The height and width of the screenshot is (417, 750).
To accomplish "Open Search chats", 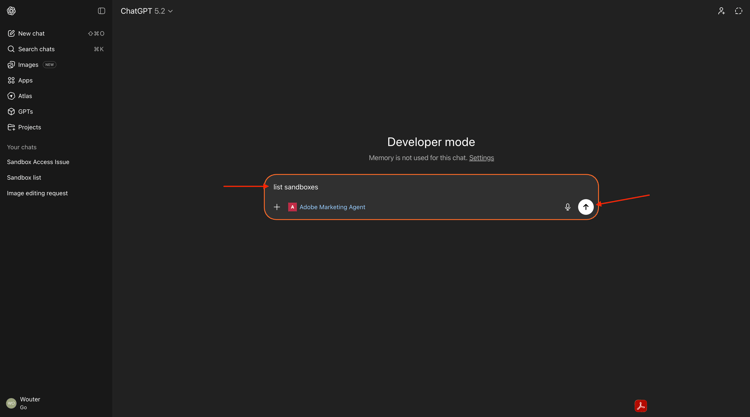I will 55,49.
